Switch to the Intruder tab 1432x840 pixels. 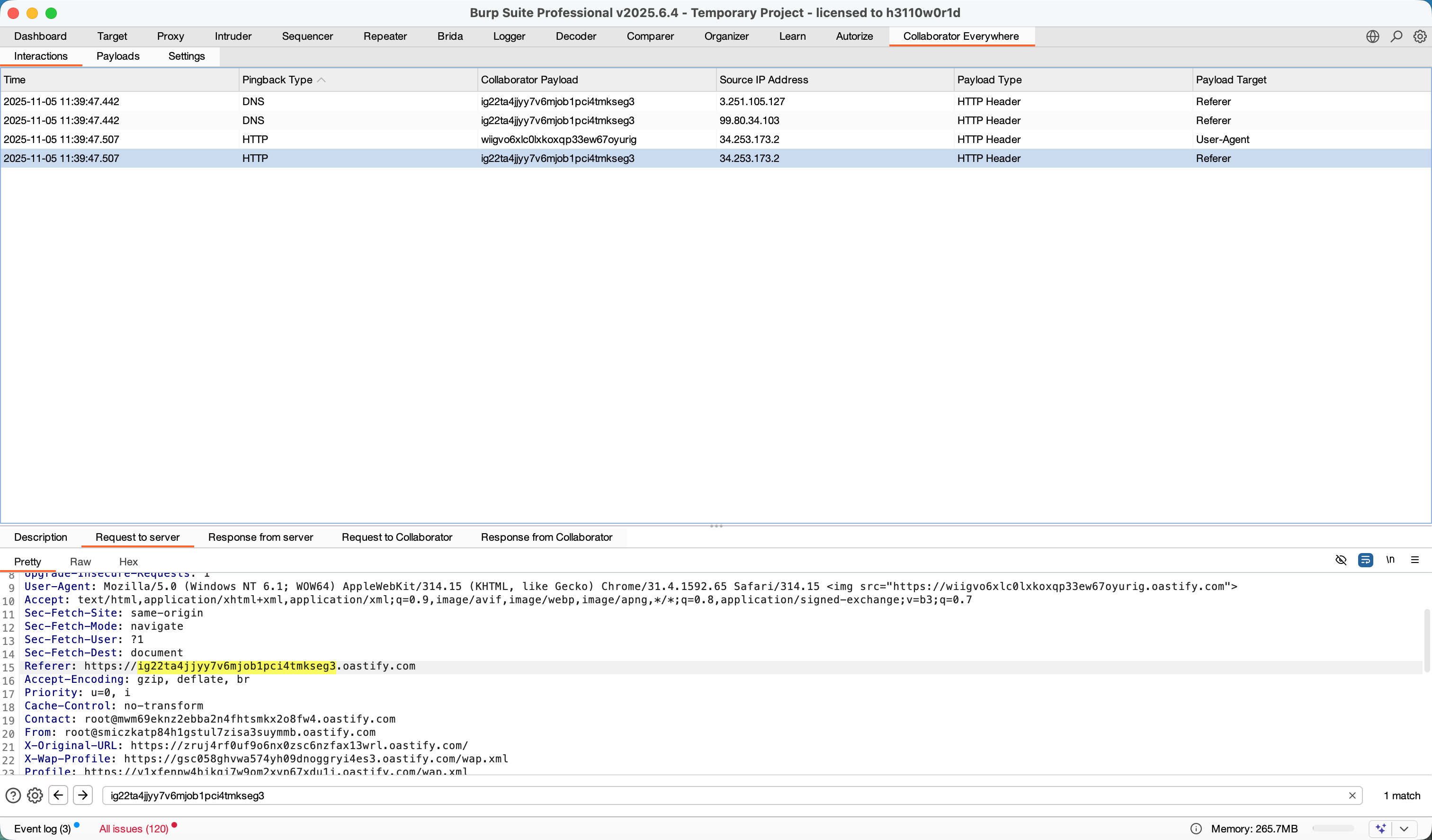tap(233, 36)
